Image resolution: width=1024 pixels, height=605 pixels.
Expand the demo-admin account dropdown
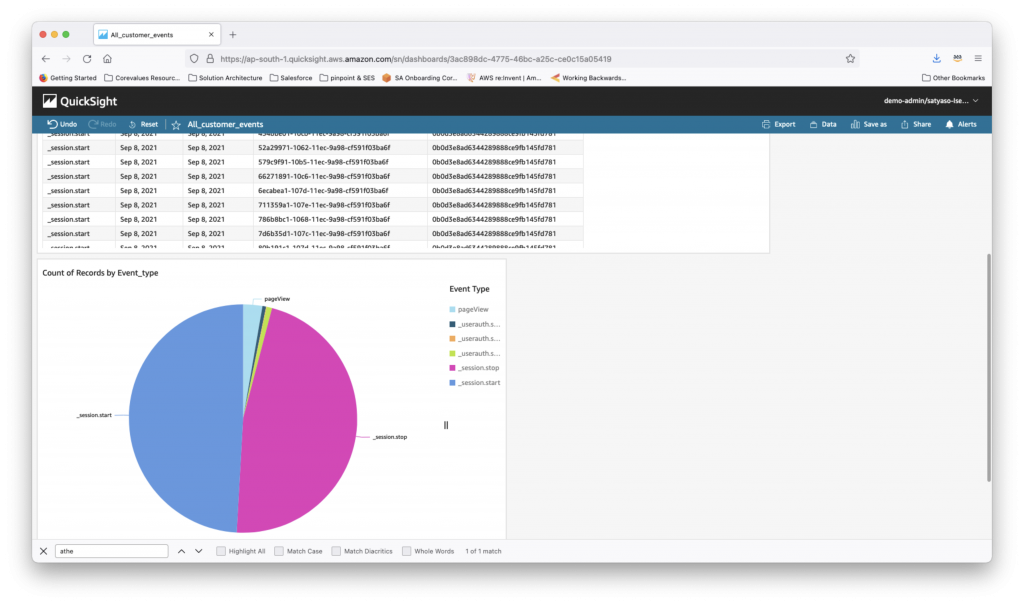(x=931, y=101)
